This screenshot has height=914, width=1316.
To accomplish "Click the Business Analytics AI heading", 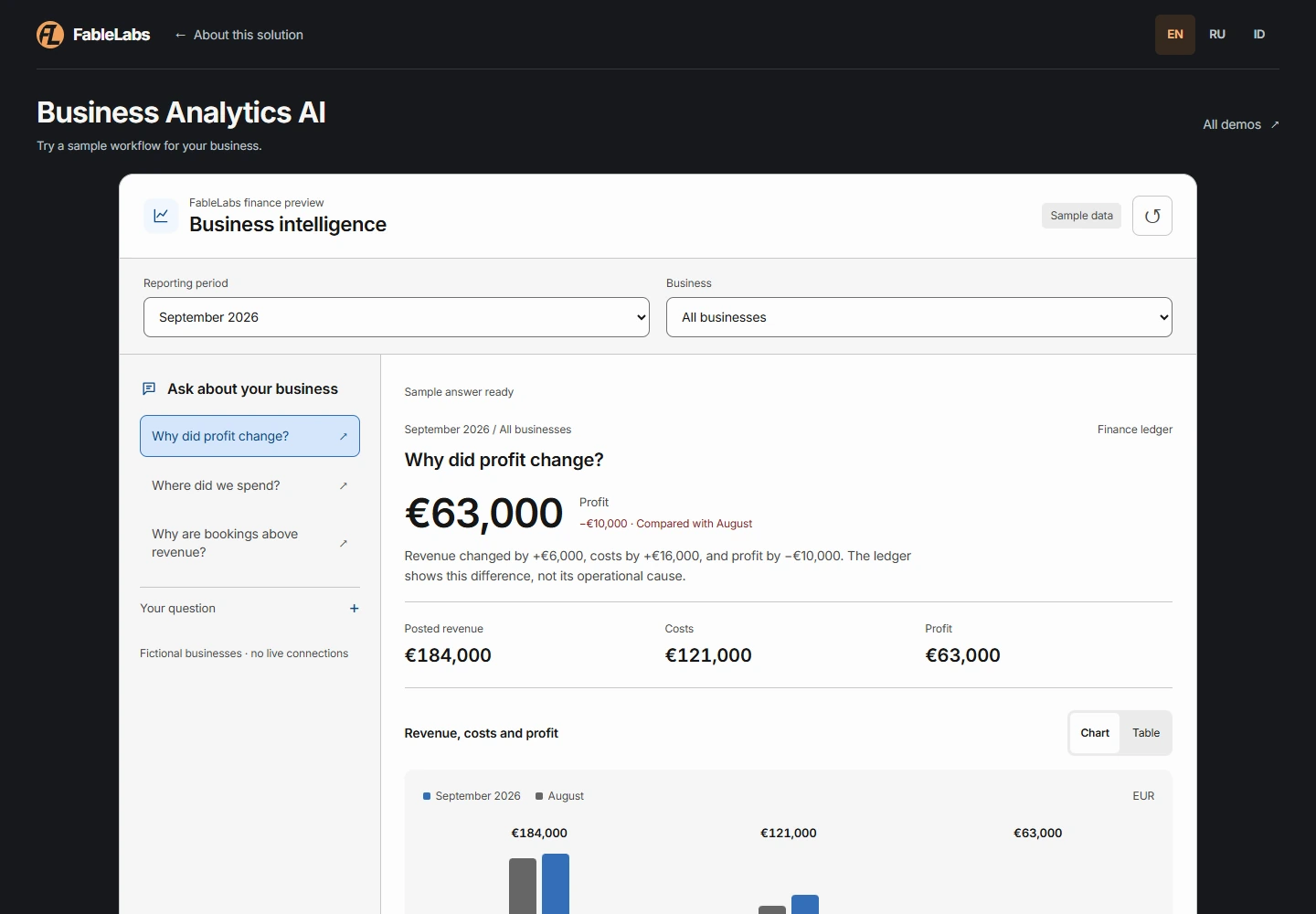I will pyautogui.click(x=181, y=112).
